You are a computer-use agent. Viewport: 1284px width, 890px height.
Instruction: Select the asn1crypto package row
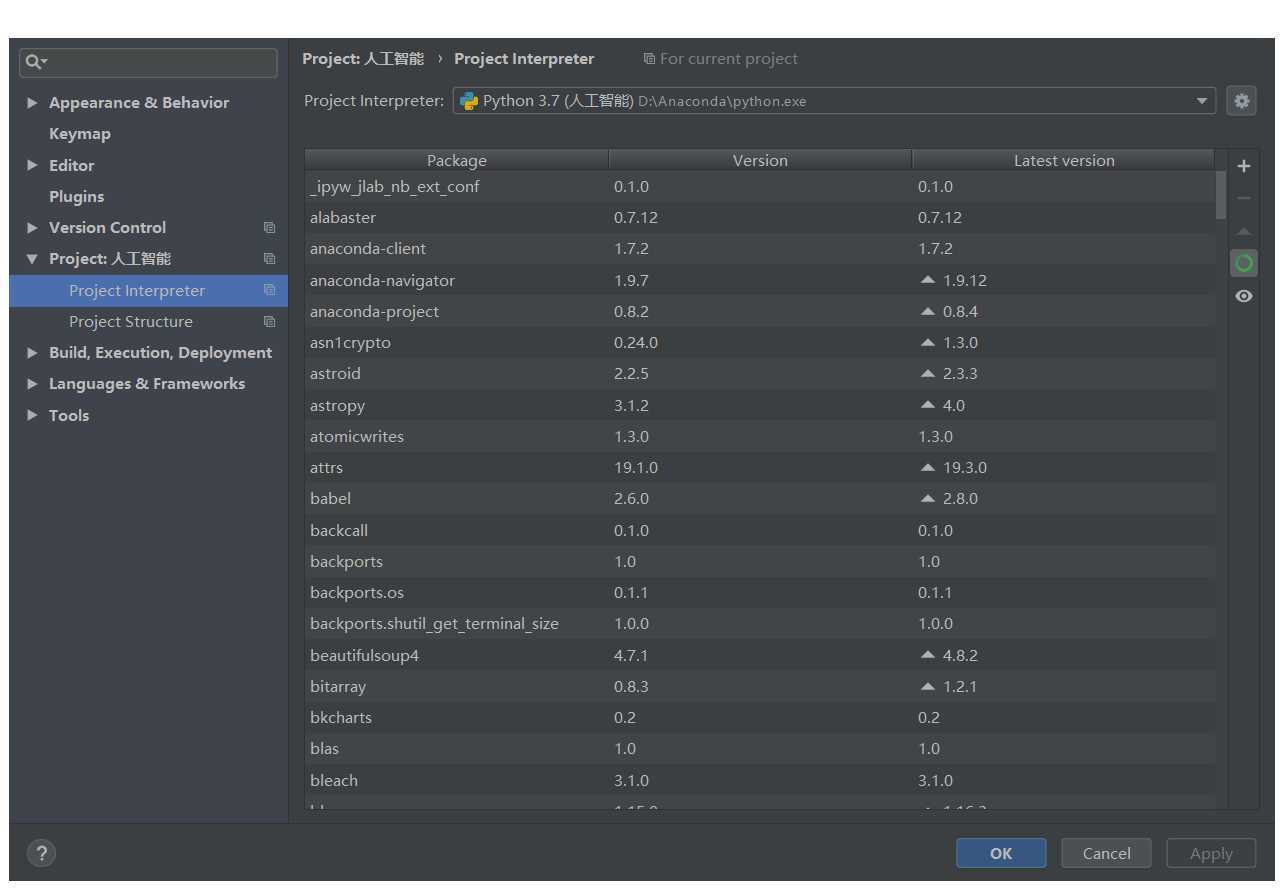click(760, 342)
